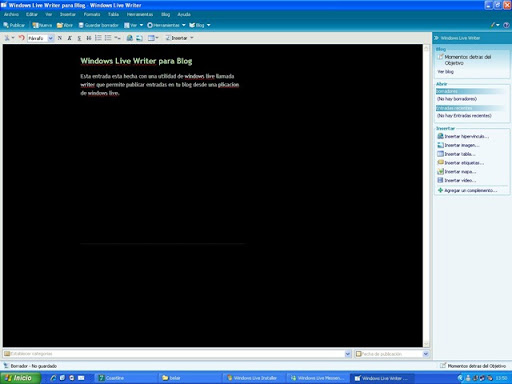
Task: Click the insert hyperlink globe icon in toolbar
Action: 129,38
